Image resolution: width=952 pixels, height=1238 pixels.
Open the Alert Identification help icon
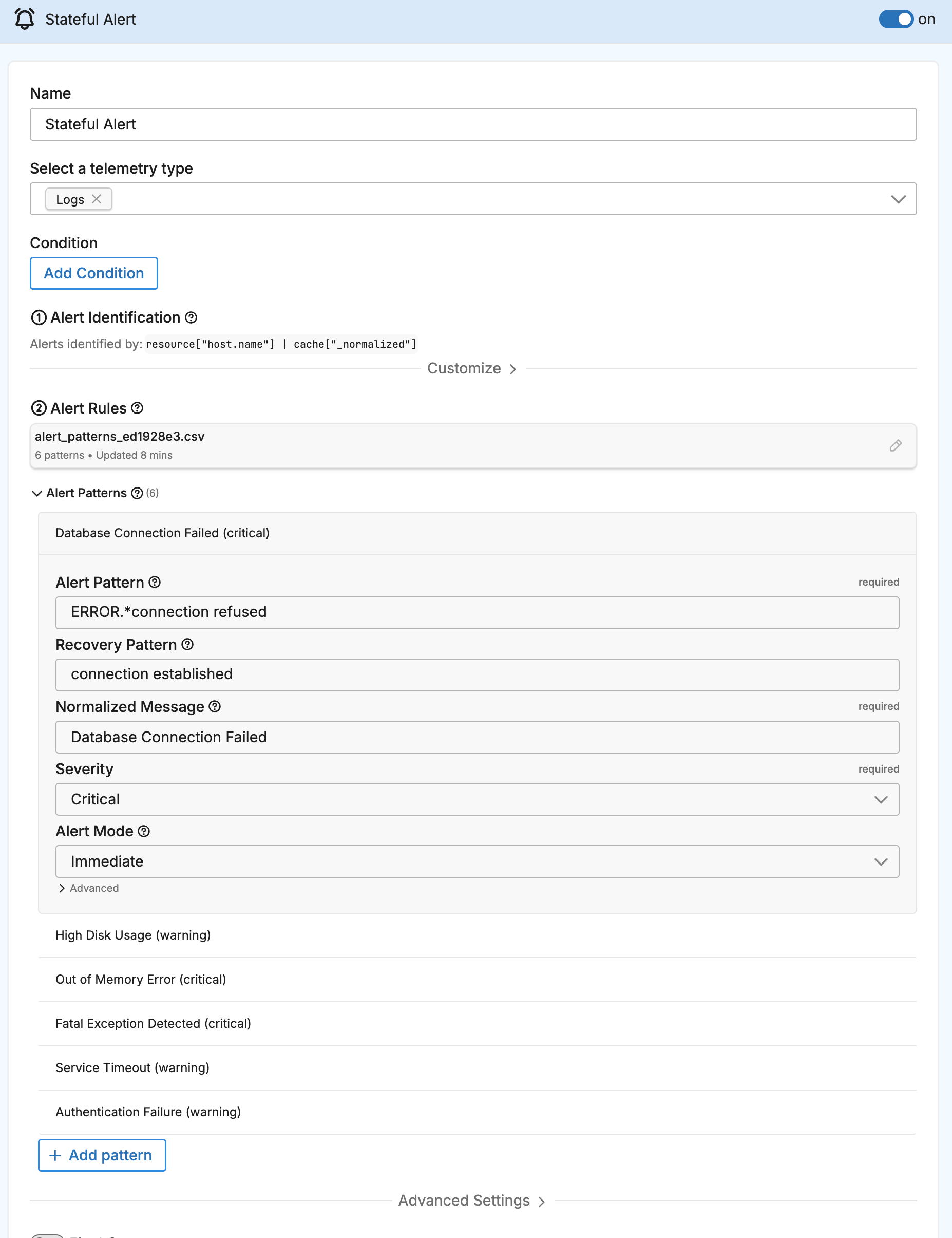coord(191,318)
